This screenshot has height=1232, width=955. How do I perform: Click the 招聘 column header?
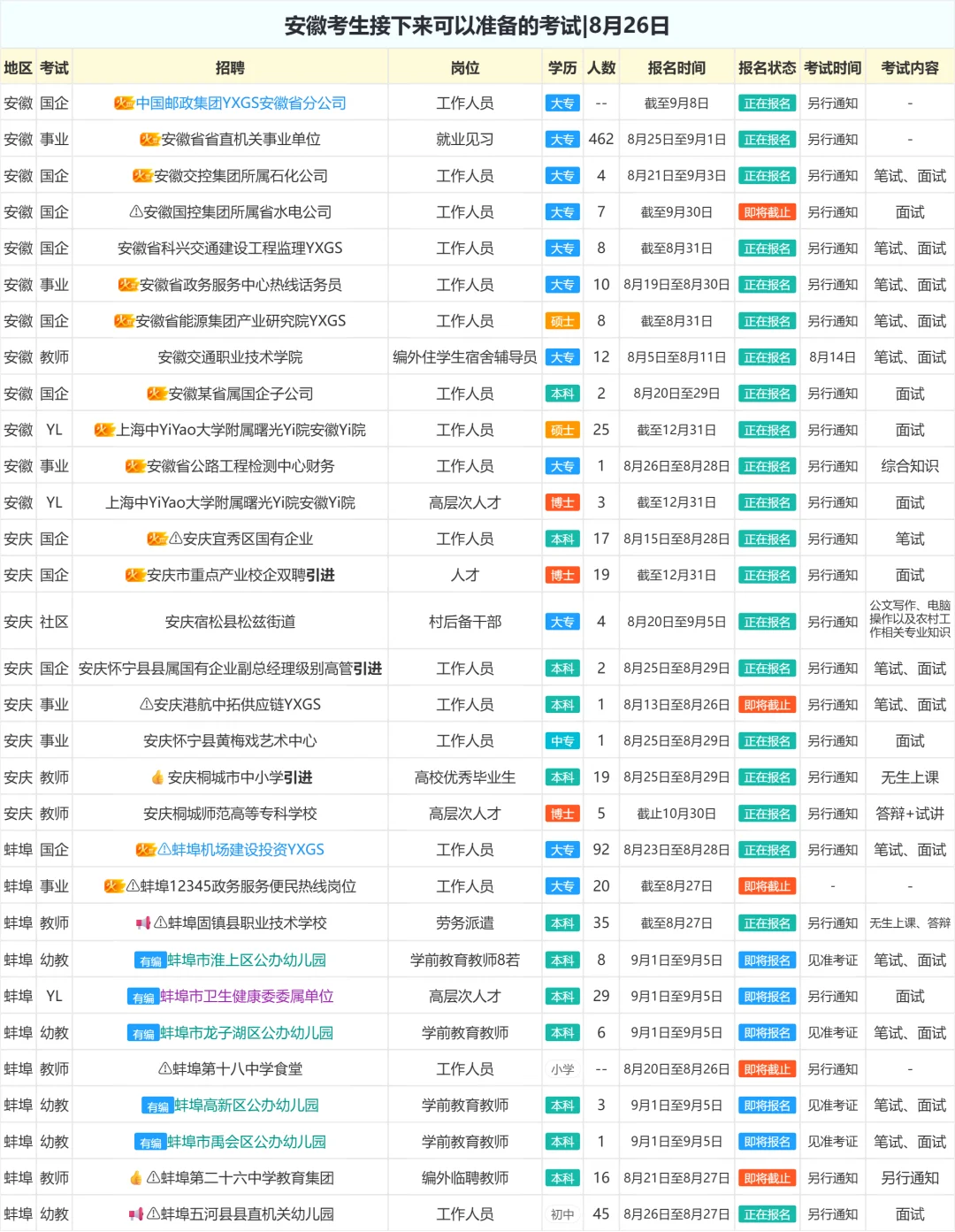point(230,68)
